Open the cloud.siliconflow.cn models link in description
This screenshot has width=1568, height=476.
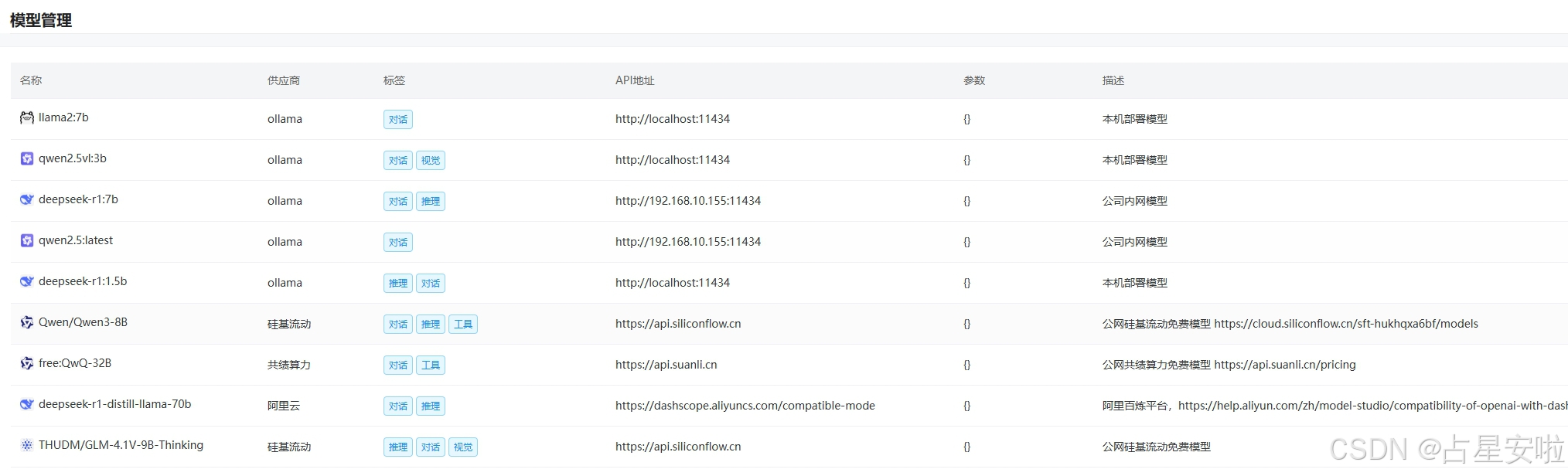point(1346,324)
